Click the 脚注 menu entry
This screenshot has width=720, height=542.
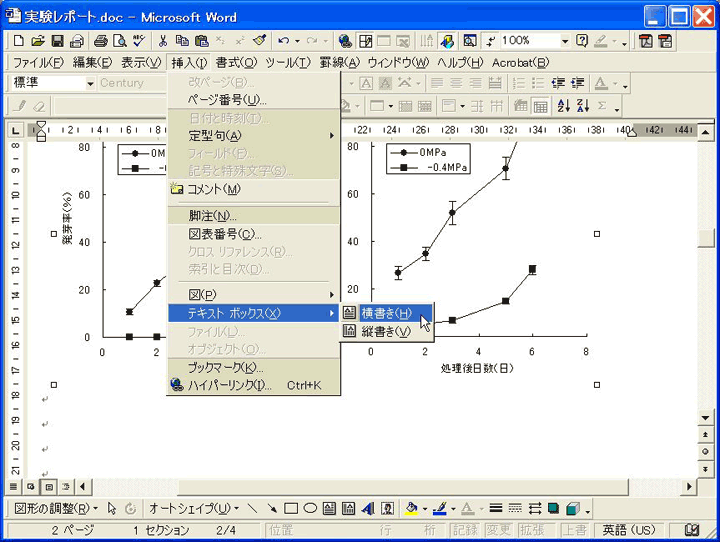coord(212,216)
